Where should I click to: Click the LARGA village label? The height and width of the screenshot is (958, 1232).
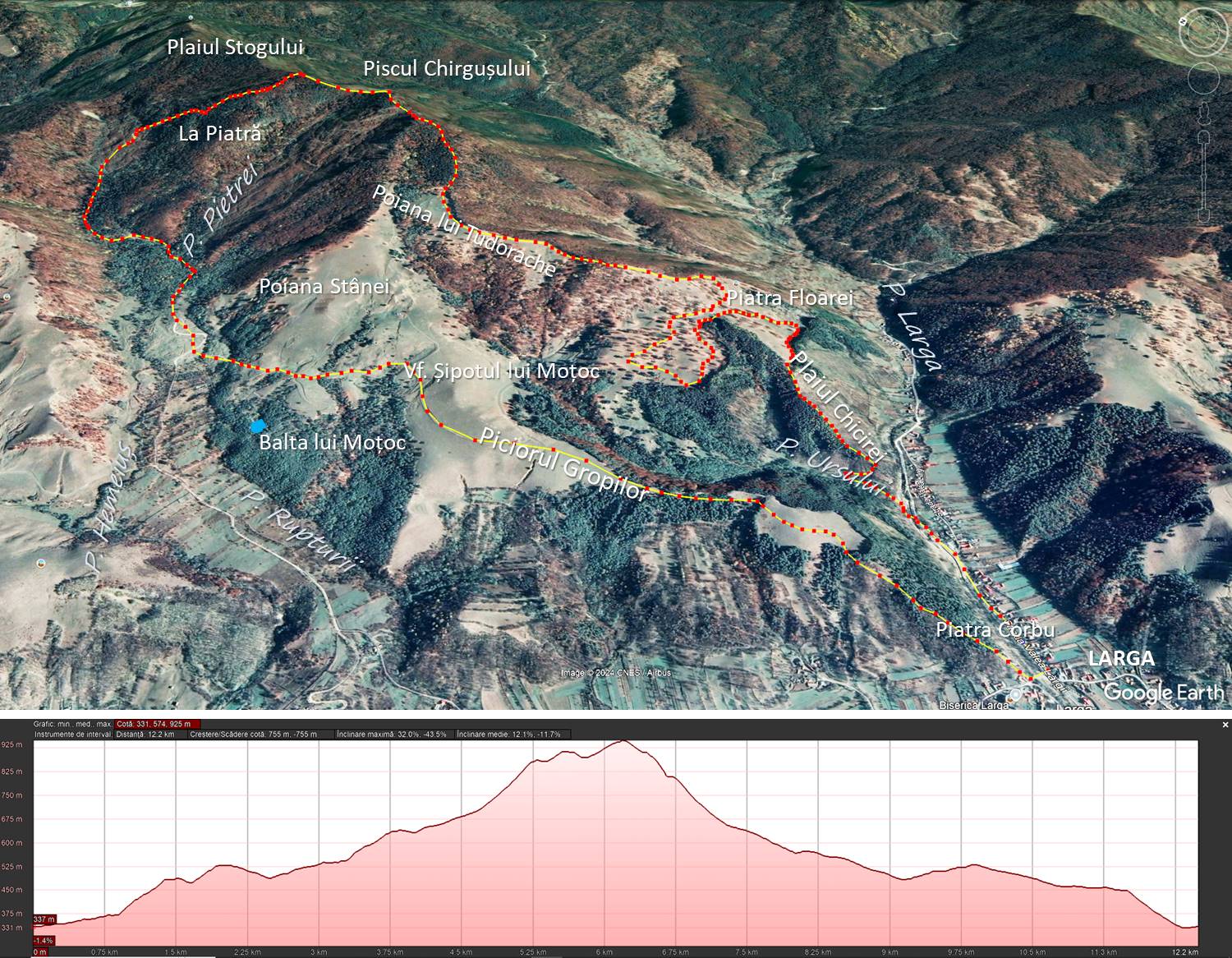(x=1120, y=659)
